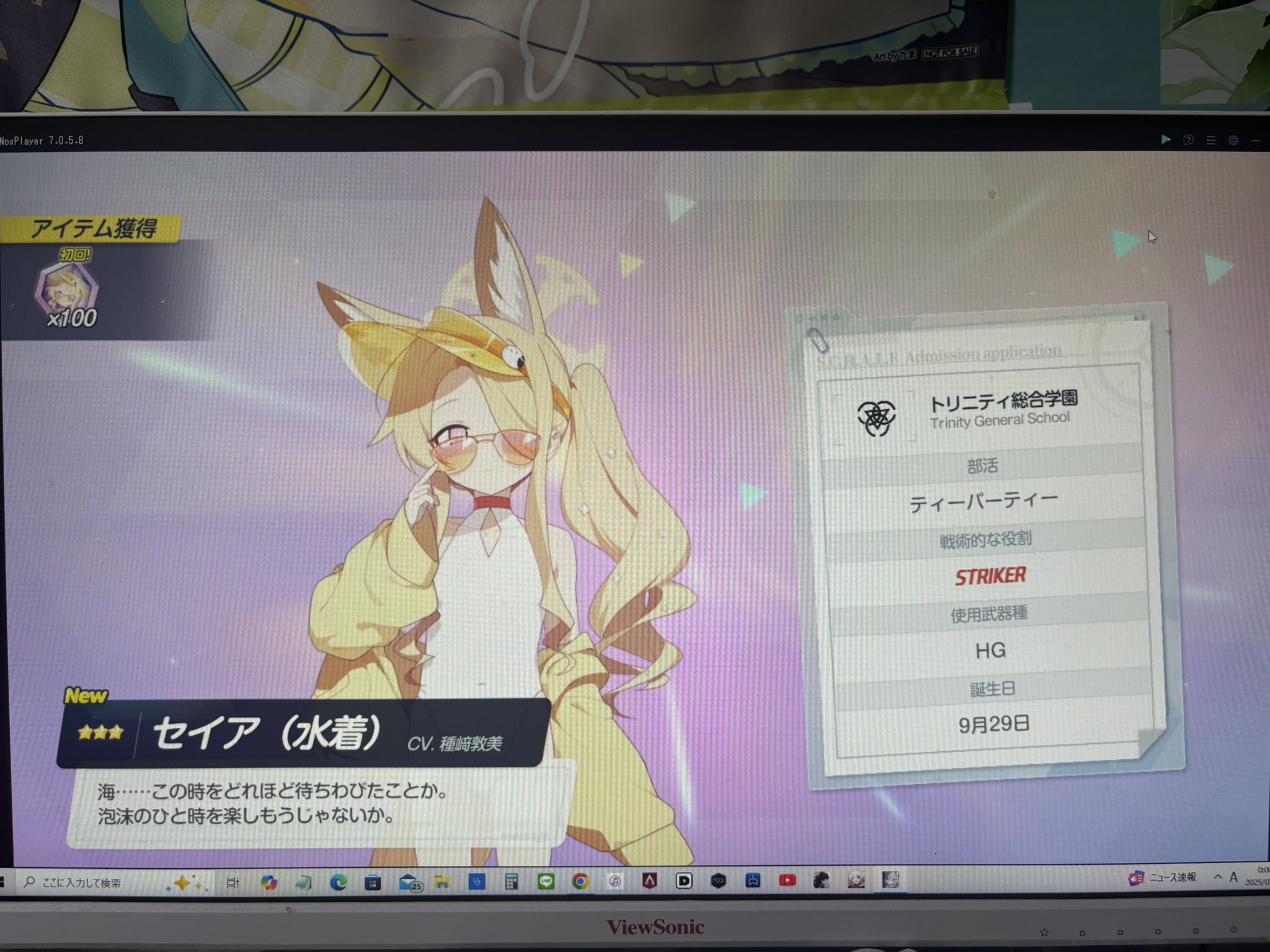This screenshot has width=1270, height=952.
Task: Click the Trinity General School emblem
Action: pyautogui.click(x=876, y=417)
